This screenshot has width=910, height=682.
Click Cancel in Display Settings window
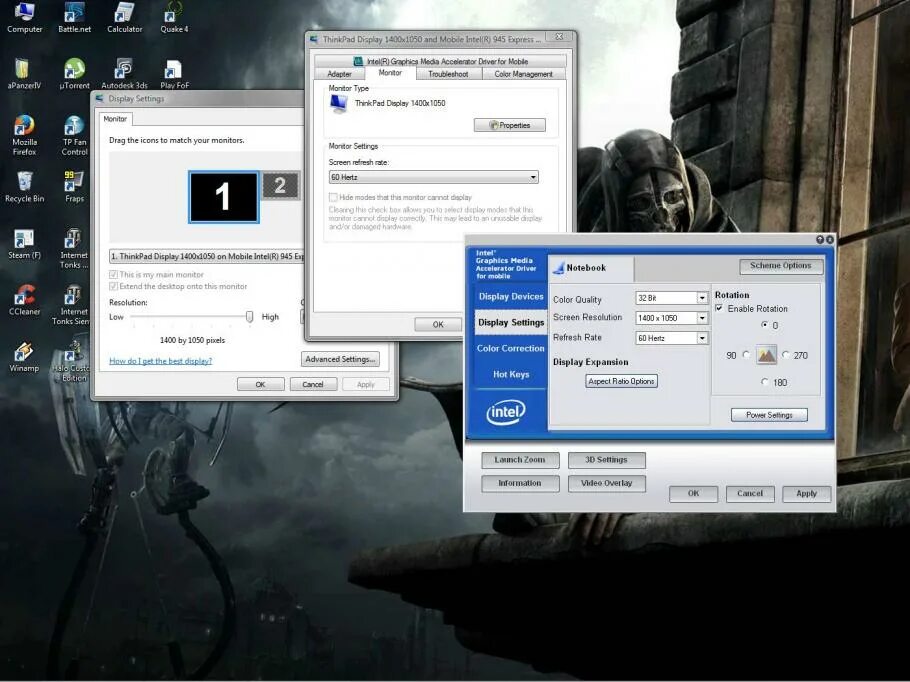point(313,384)
